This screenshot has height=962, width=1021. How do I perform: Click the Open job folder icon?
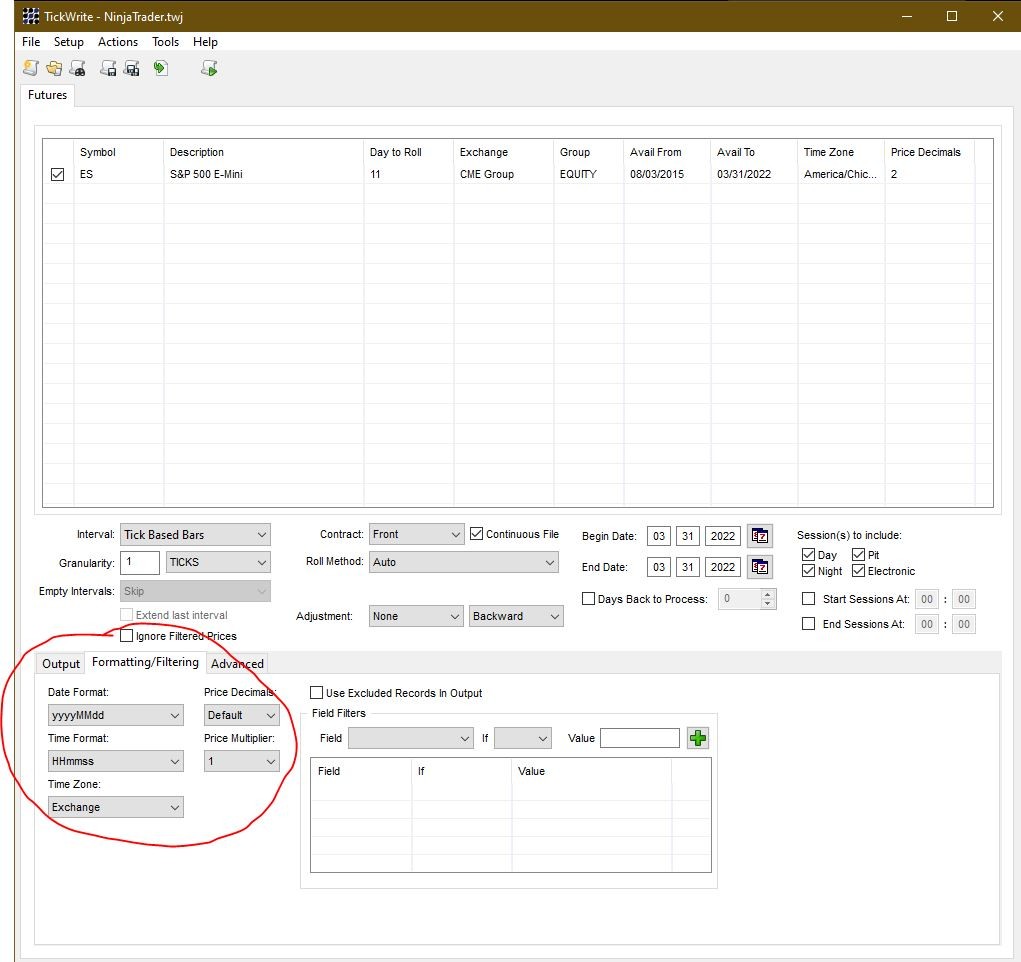point(54,68)
